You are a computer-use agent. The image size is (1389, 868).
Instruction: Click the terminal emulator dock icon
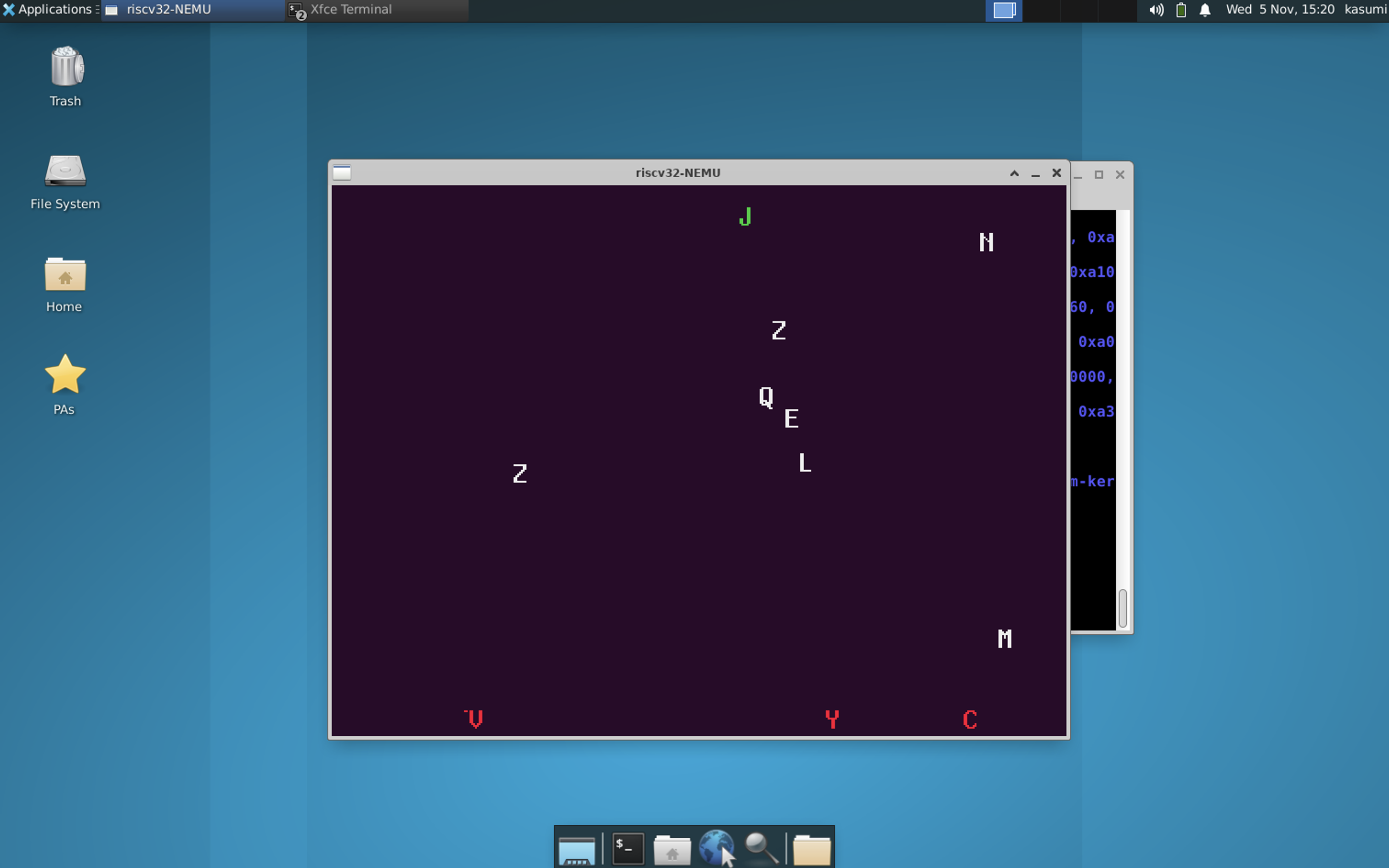click(627, 849)
